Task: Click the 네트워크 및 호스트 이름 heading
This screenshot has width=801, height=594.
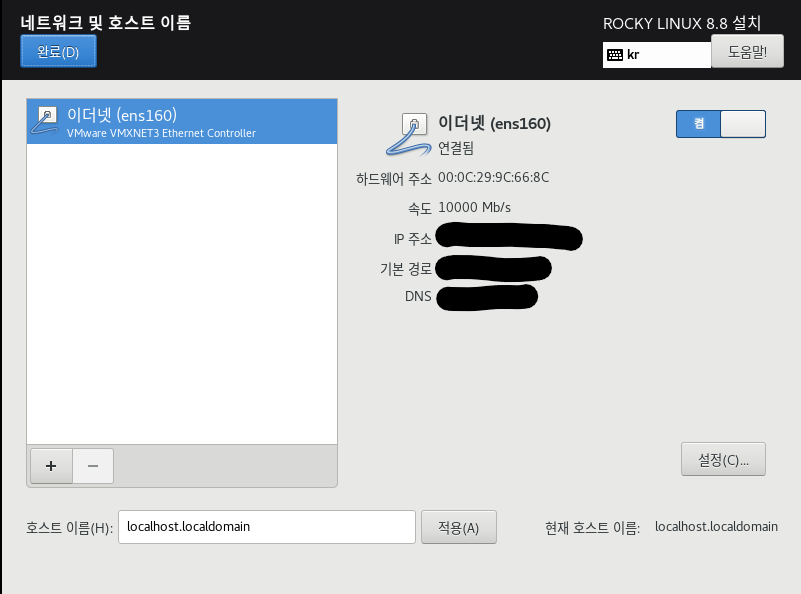Action: (x=106, y=22)
